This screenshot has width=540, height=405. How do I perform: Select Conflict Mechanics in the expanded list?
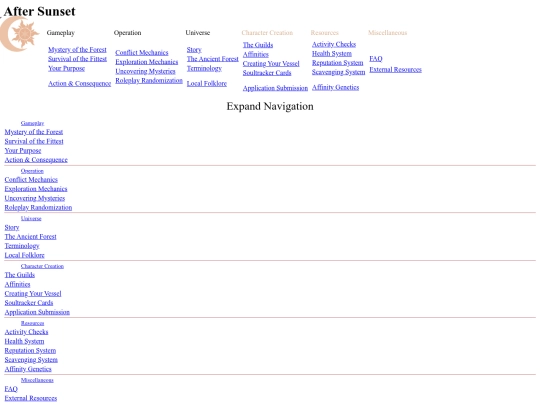31,180
